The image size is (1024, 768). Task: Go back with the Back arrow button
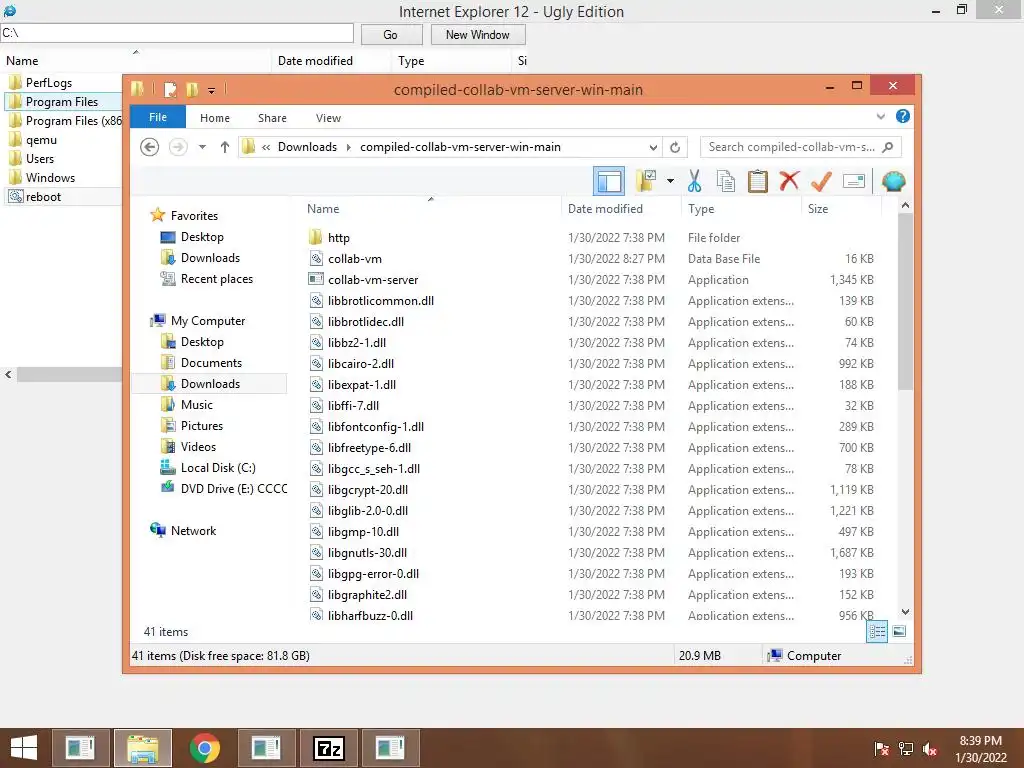[x=150, y=147]
